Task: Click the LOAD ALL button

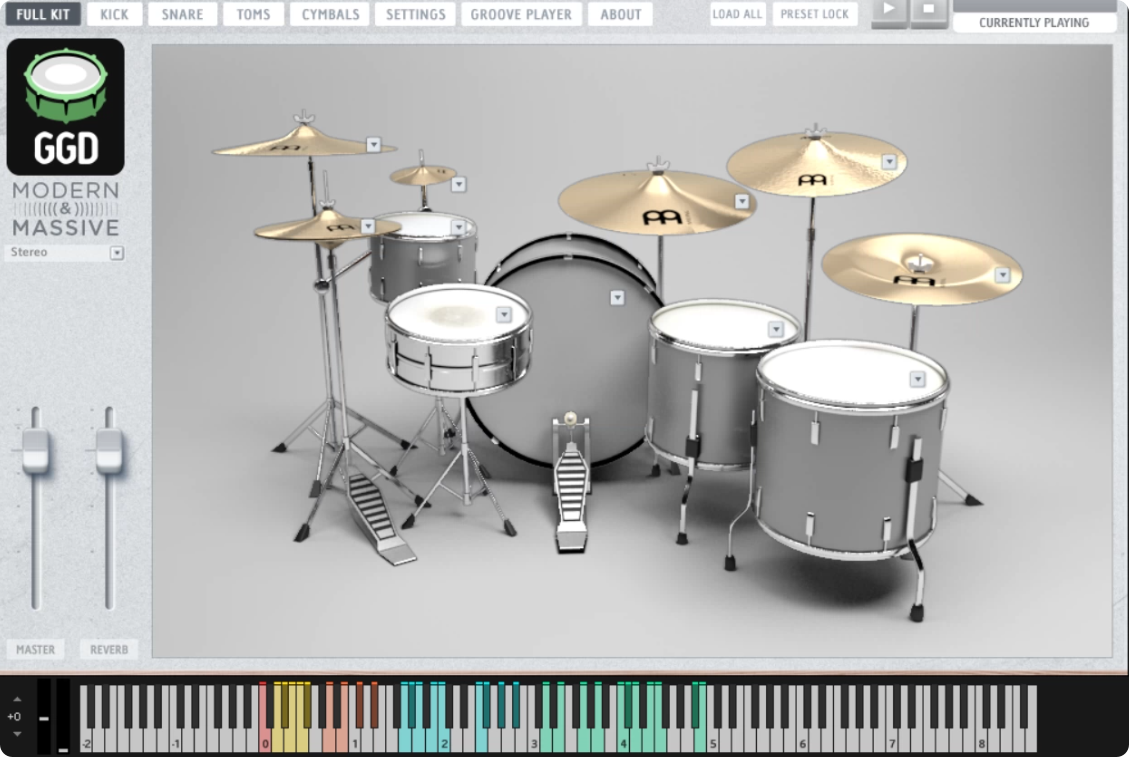Action: [x=737, y=14]
